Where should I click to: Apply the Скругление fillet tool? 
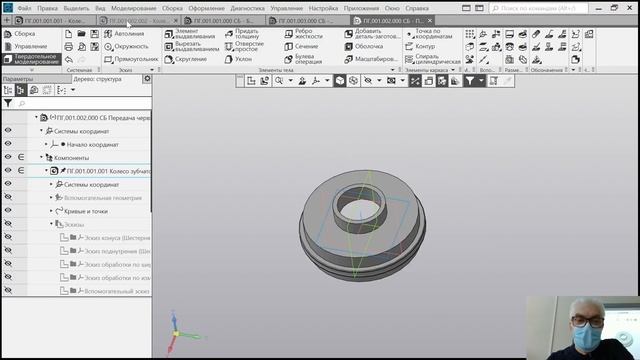click(x=186, y=59)
